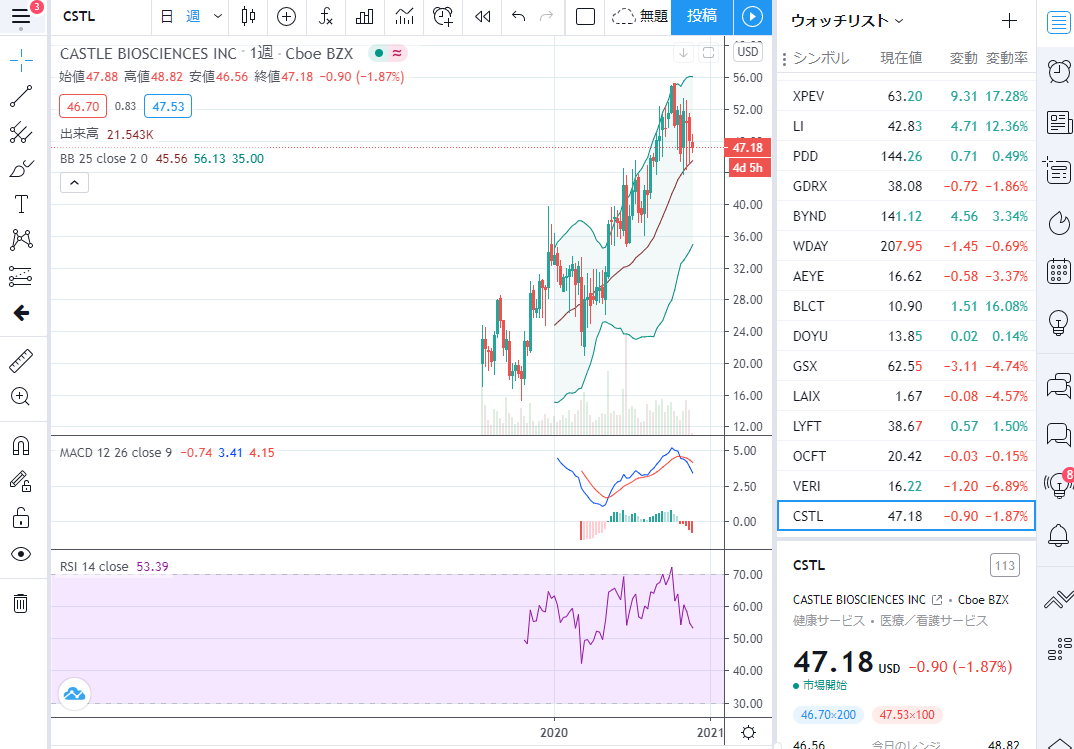Screen dimensions: 1074x749
Task: Collapse indicator legend with up chevron
Action: click(x=75, y=183)
